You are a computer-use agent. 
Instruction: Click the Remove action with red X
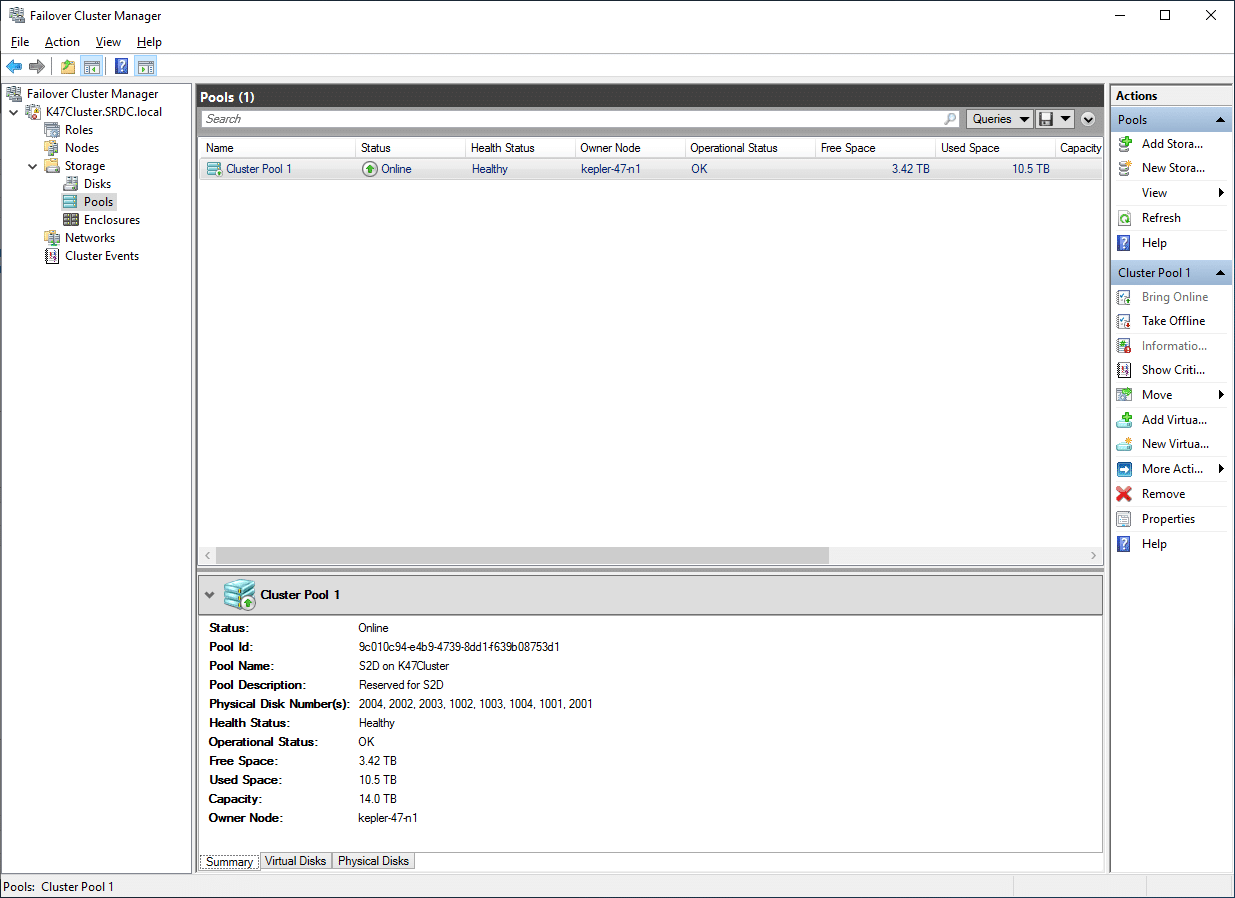click(x=1163, y=494)
